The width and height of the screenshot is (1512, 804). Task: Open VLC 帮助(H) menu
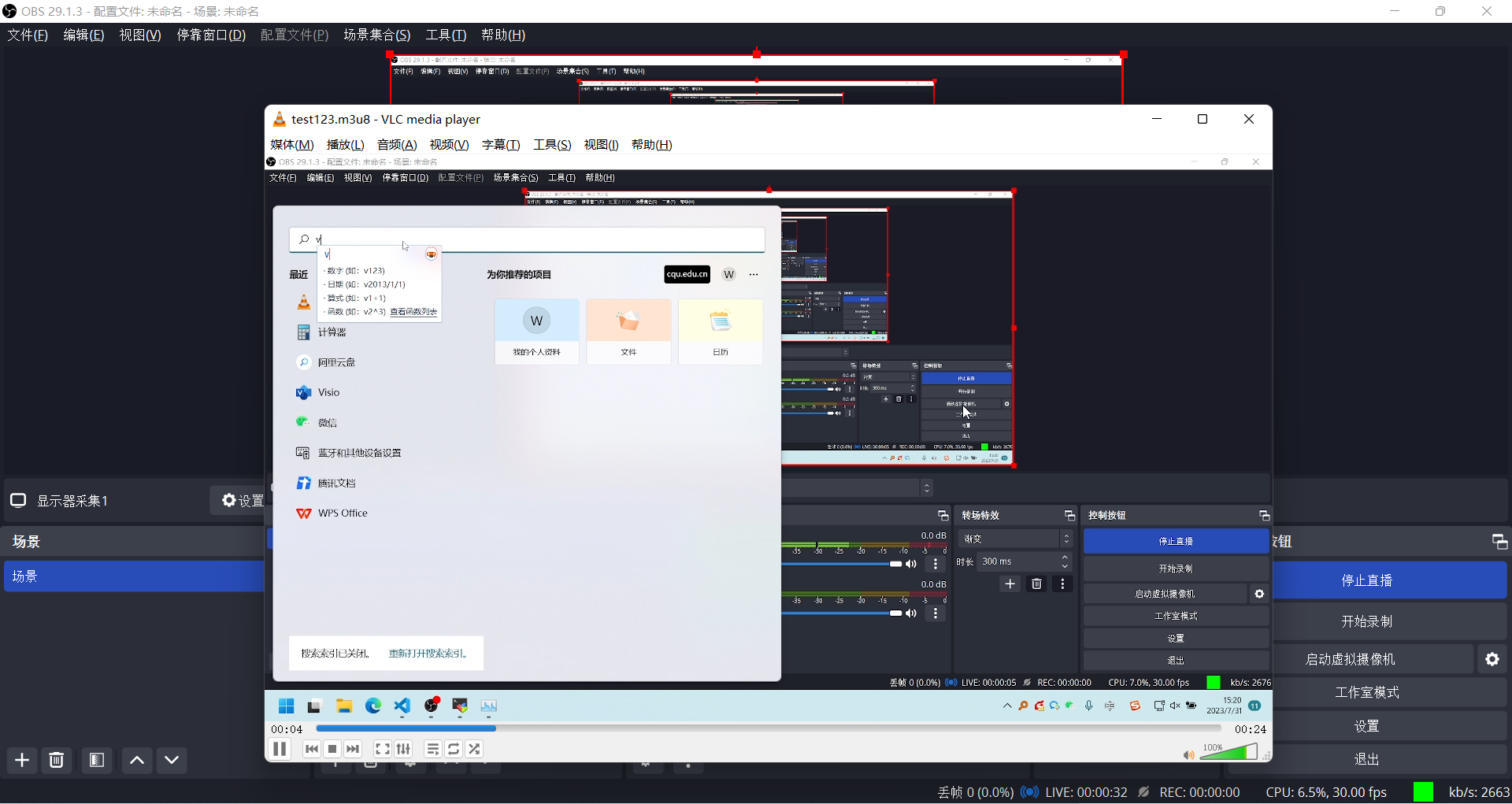[651, 145]
